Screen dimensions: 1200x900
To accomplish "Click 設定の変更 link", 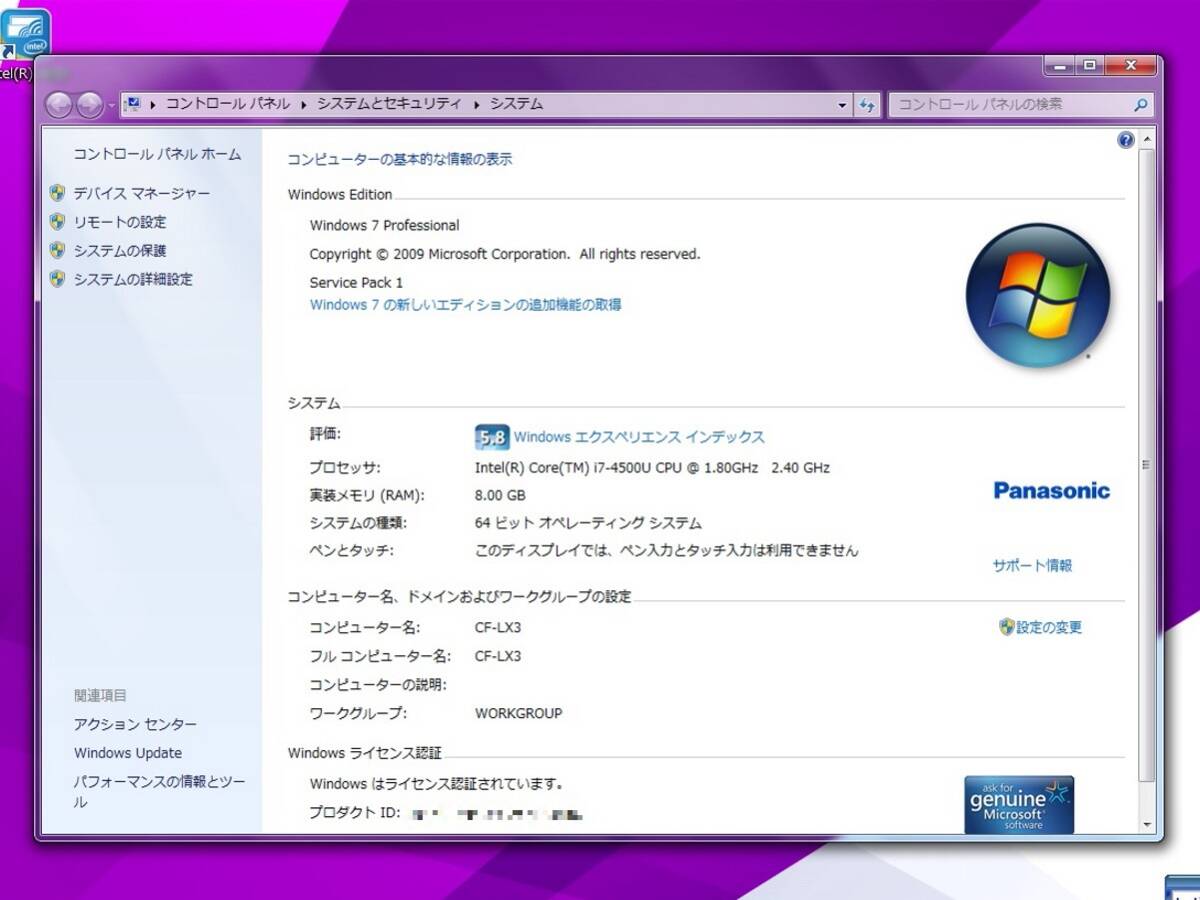I will pos(1048,627).
